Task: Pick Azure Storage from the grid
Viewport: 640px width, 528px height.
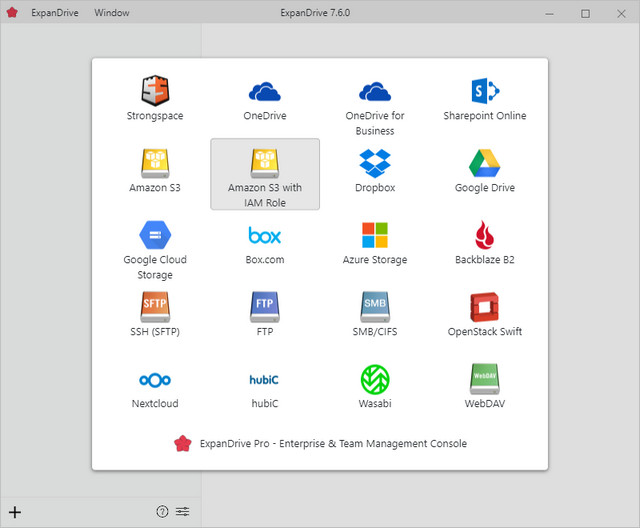Action: pyautogui.click(x=375, y=236)
